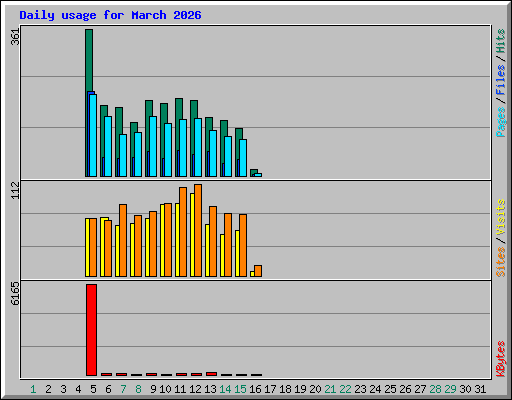The height and width of the screenshot is (400, 512).
Task: Click the green "Hits" legend label
Action: (501, 41)
